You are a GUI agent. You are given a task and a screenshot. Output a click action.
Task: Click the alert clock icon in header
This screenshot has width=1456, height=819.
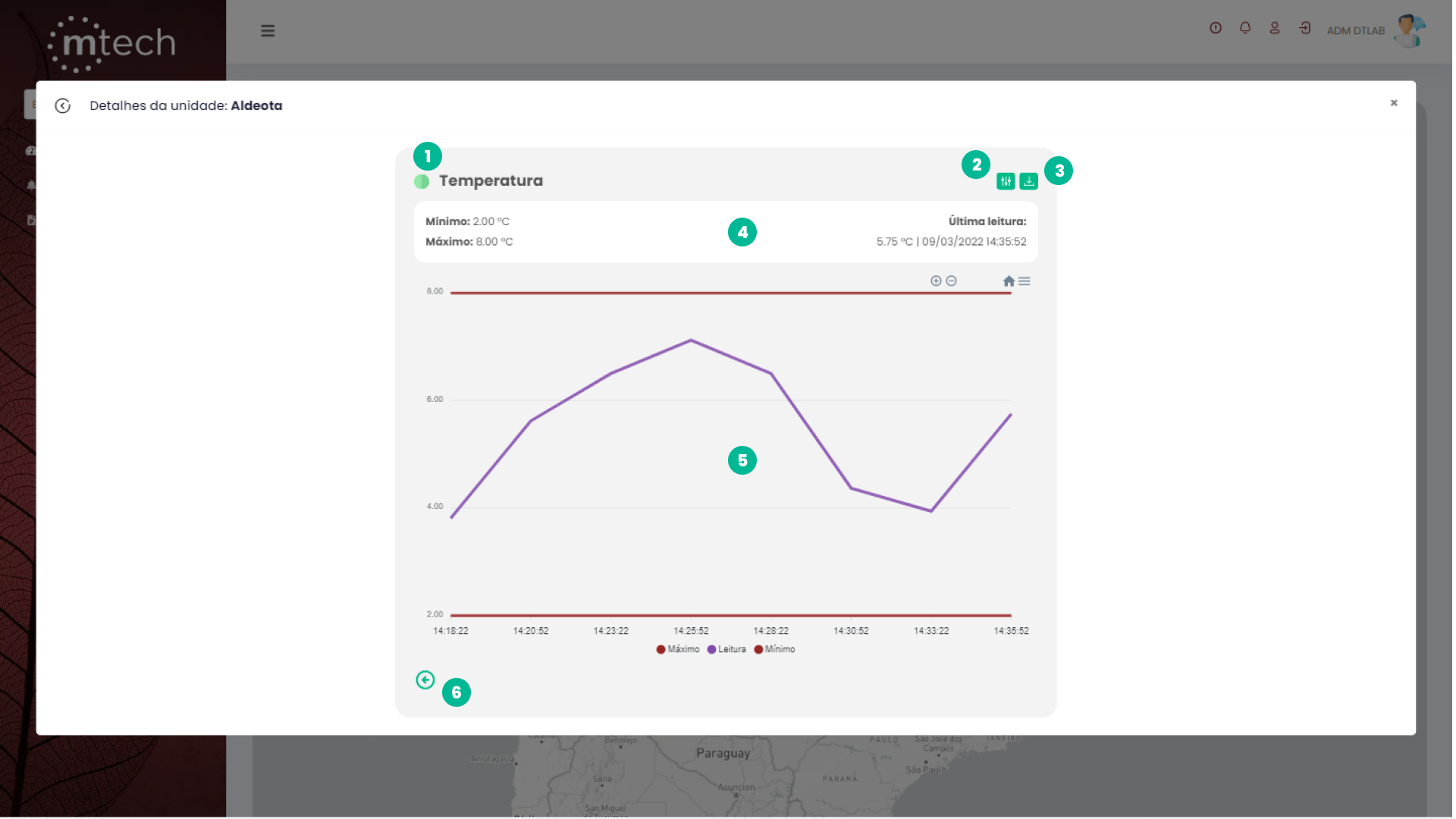coord(1216,28)
